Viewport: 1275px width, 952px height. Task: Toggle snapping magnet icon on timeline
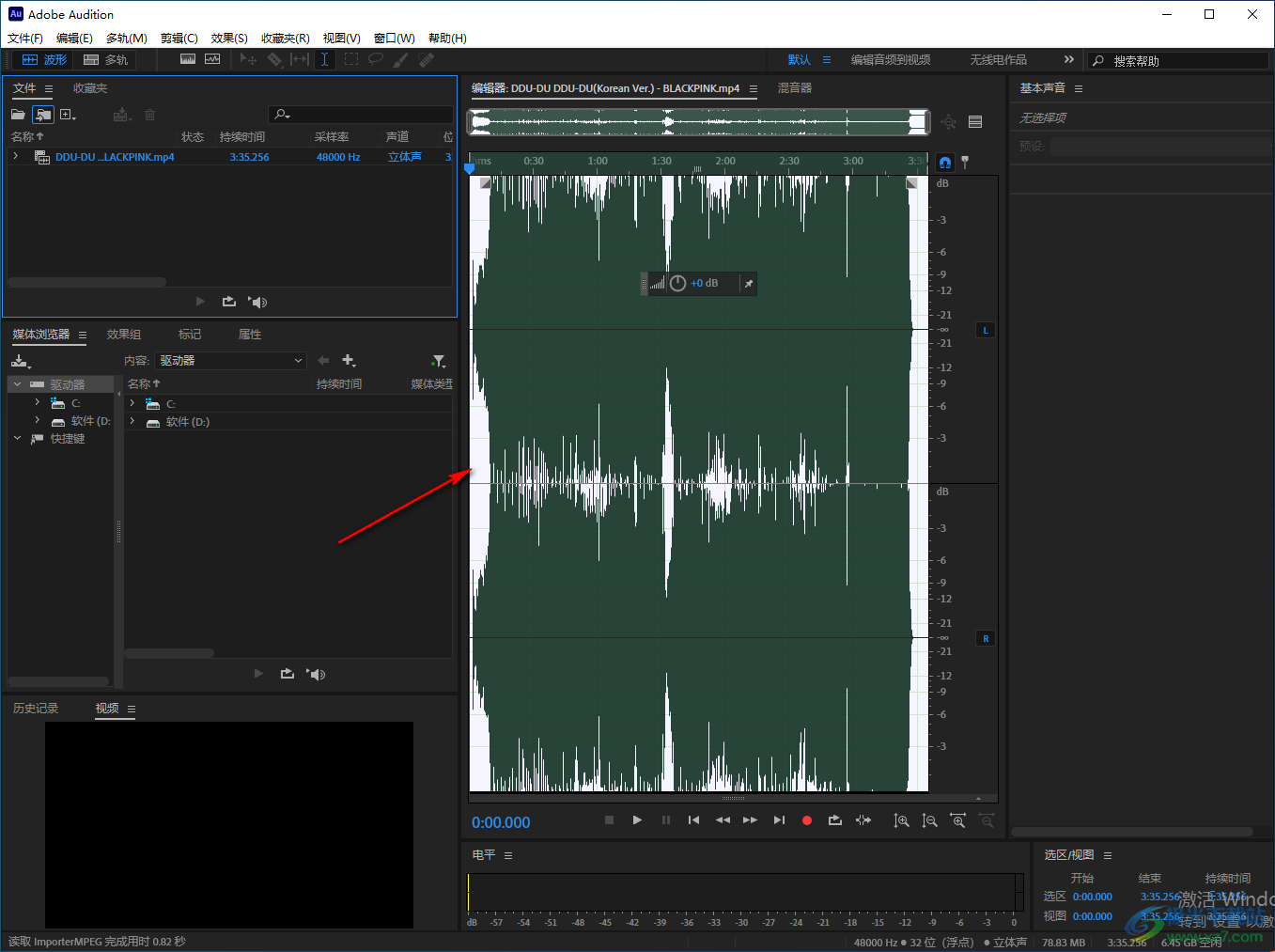coord(945,163)
